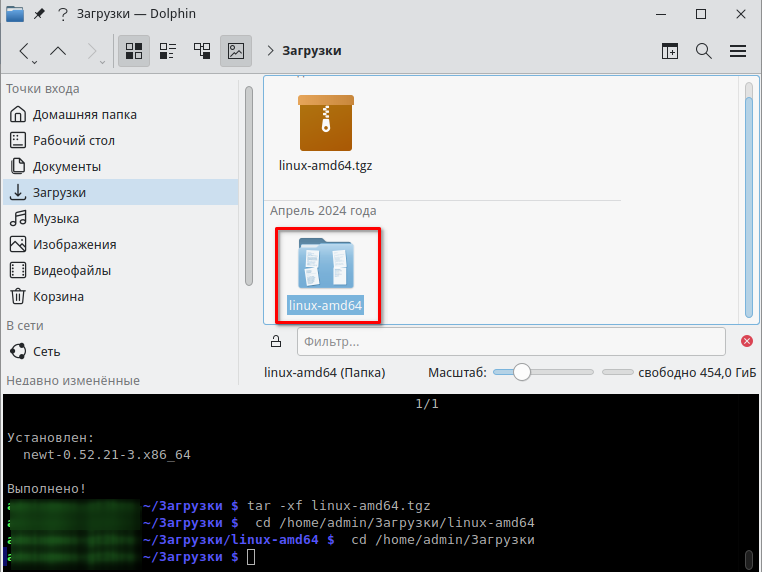Toggle the filter bar lock
762x572 pixels.
(276, 342)
